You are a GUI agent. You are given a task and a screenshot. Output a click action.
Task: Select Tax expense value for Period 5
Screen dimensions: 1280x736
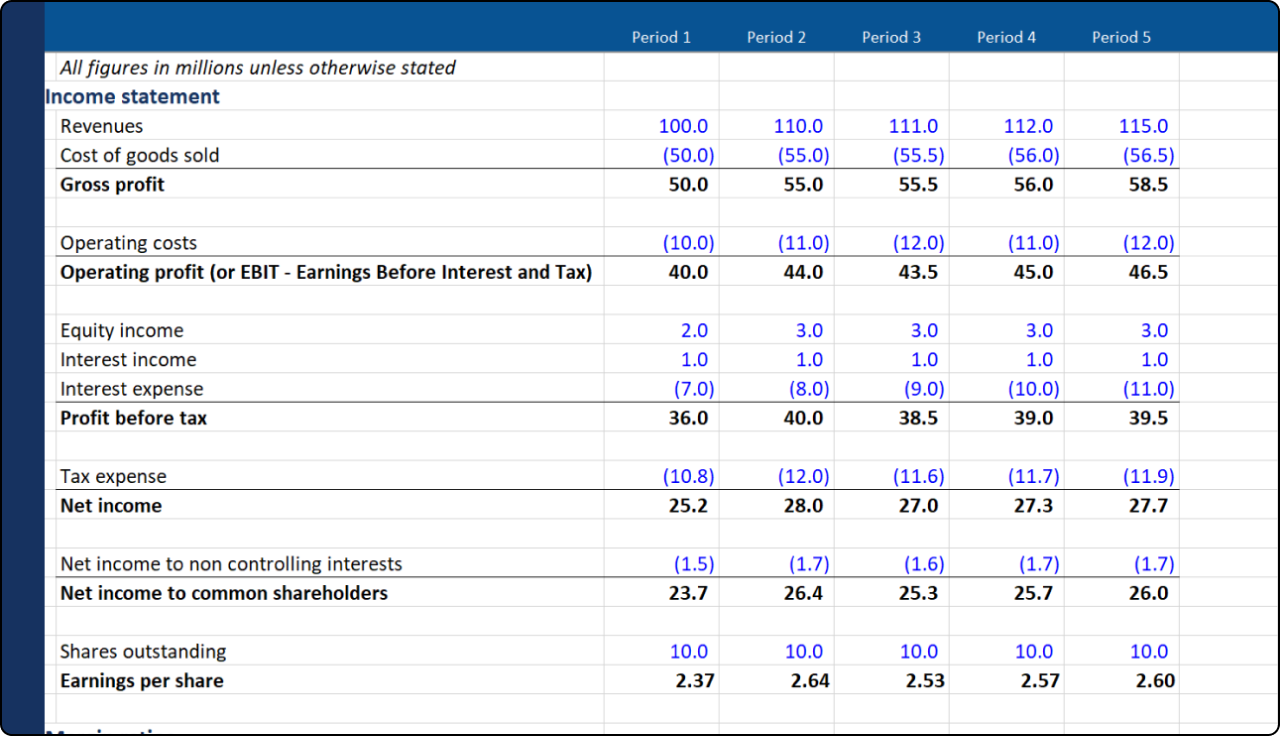point(1148,477)
